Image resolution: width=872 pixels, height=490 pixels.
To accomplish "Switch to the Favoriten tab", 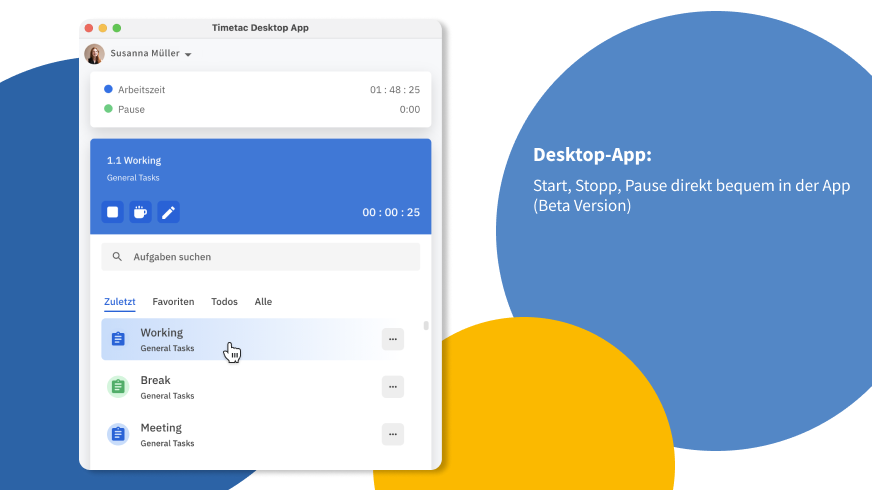I will point(173,301).
